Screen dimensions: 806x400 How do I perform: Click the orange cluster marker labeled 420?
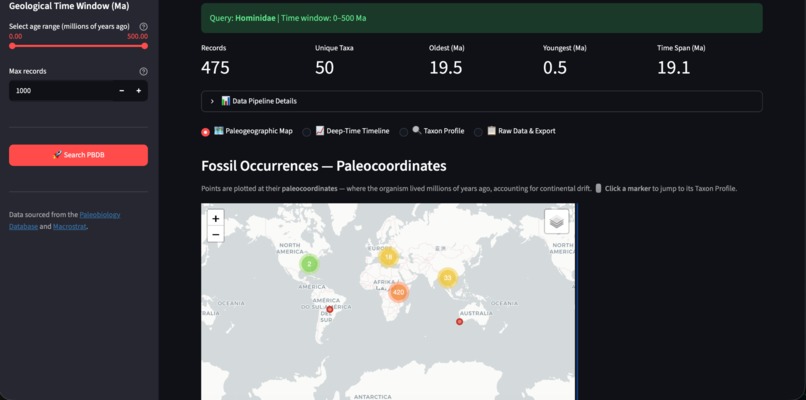(398, 292)
